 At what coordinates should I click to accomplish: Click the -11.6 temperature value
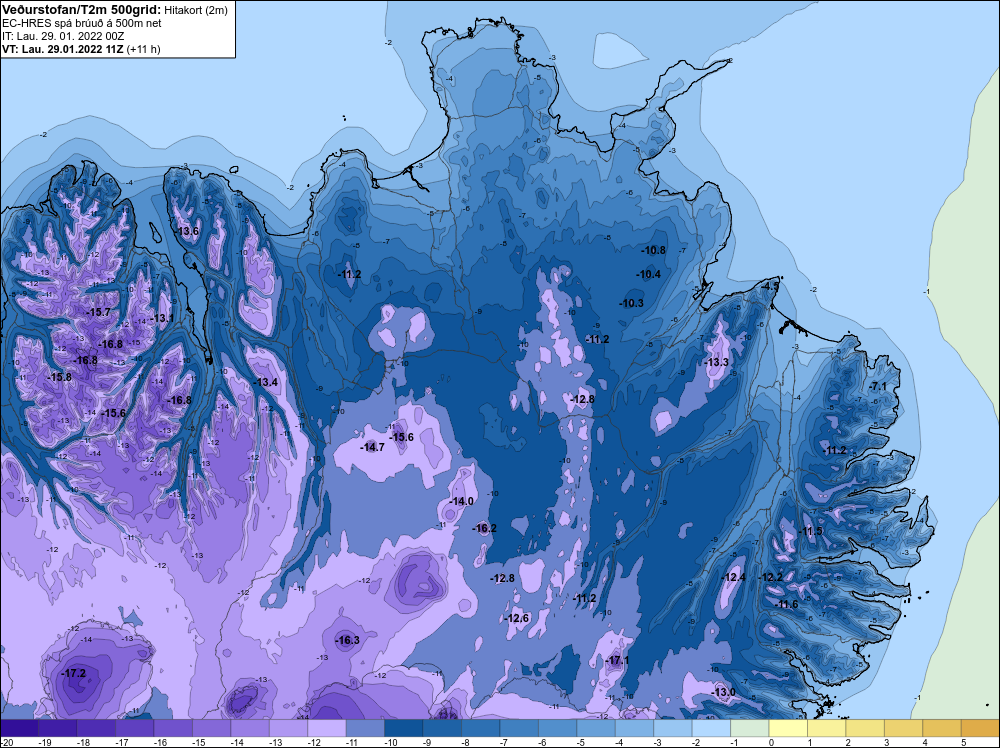click(x=786, y=604)
